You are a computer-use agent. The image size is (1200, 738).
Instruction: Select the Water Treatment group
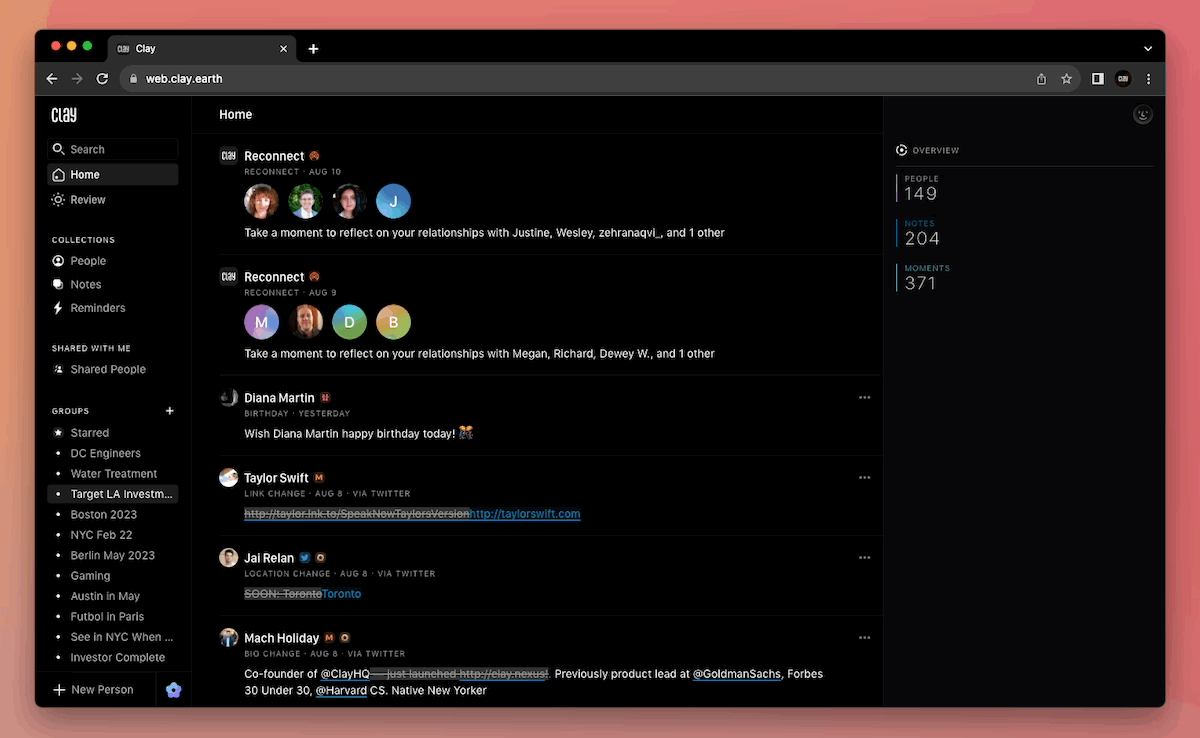112,474
